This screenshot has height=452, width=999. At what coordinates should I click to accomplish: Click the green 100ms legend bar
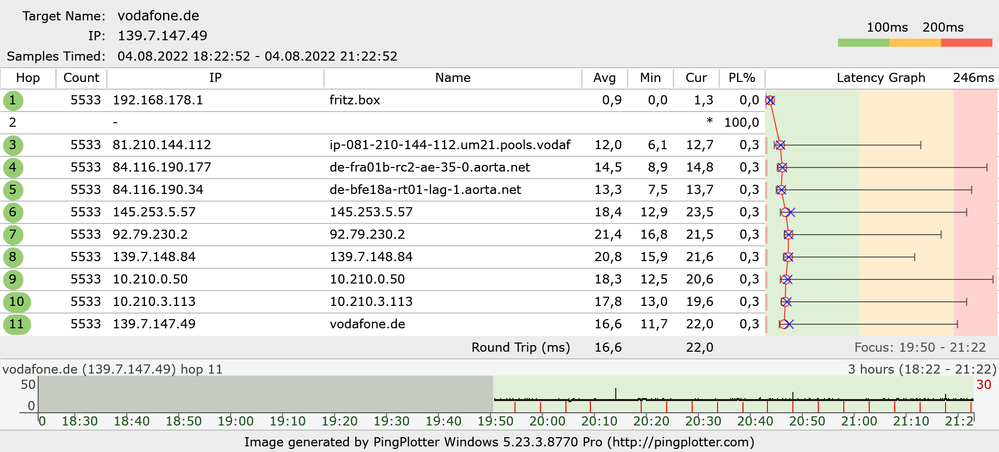[863, 42]
